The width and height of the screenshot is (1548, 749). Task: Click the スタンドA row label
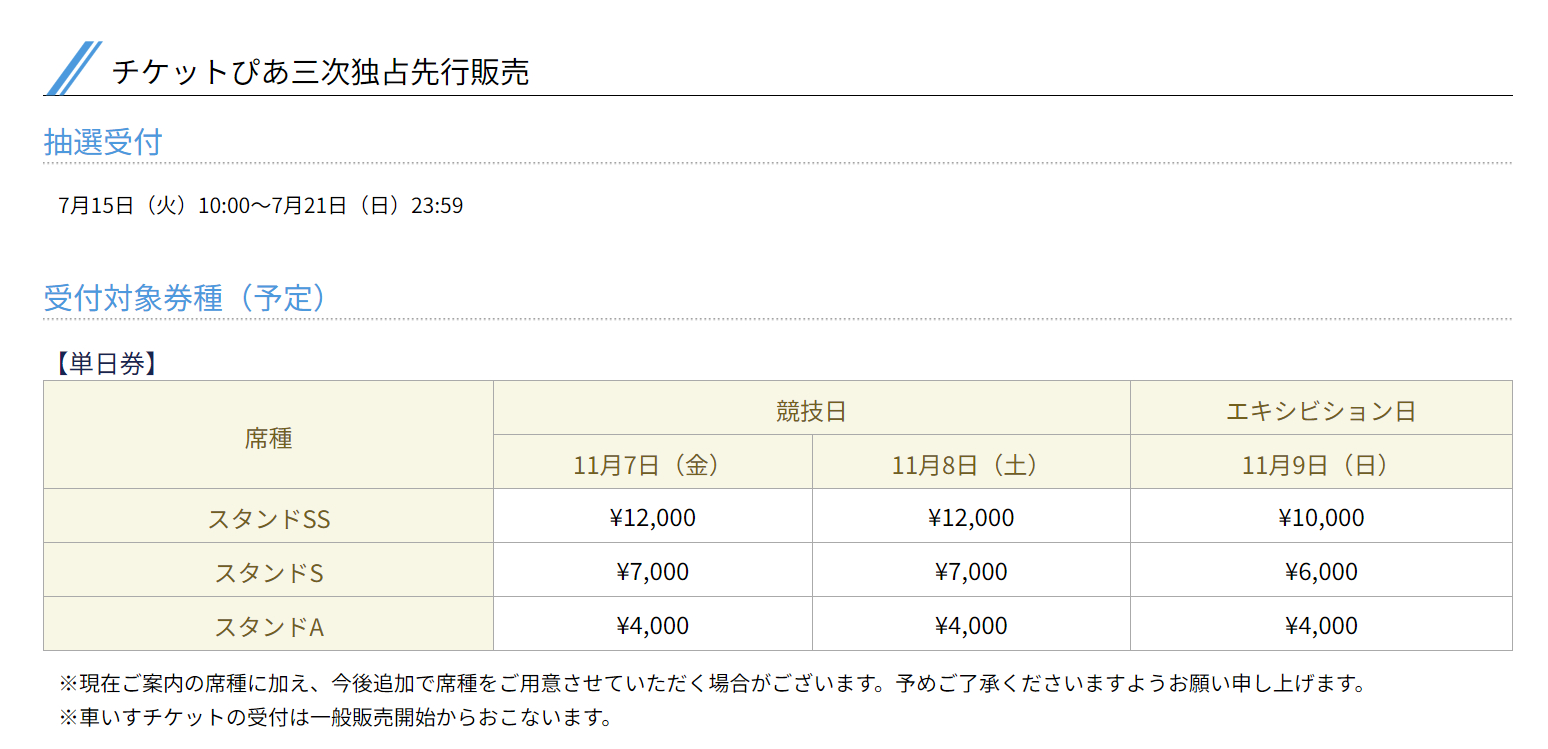pyautogui.click(x=268, y=624)
